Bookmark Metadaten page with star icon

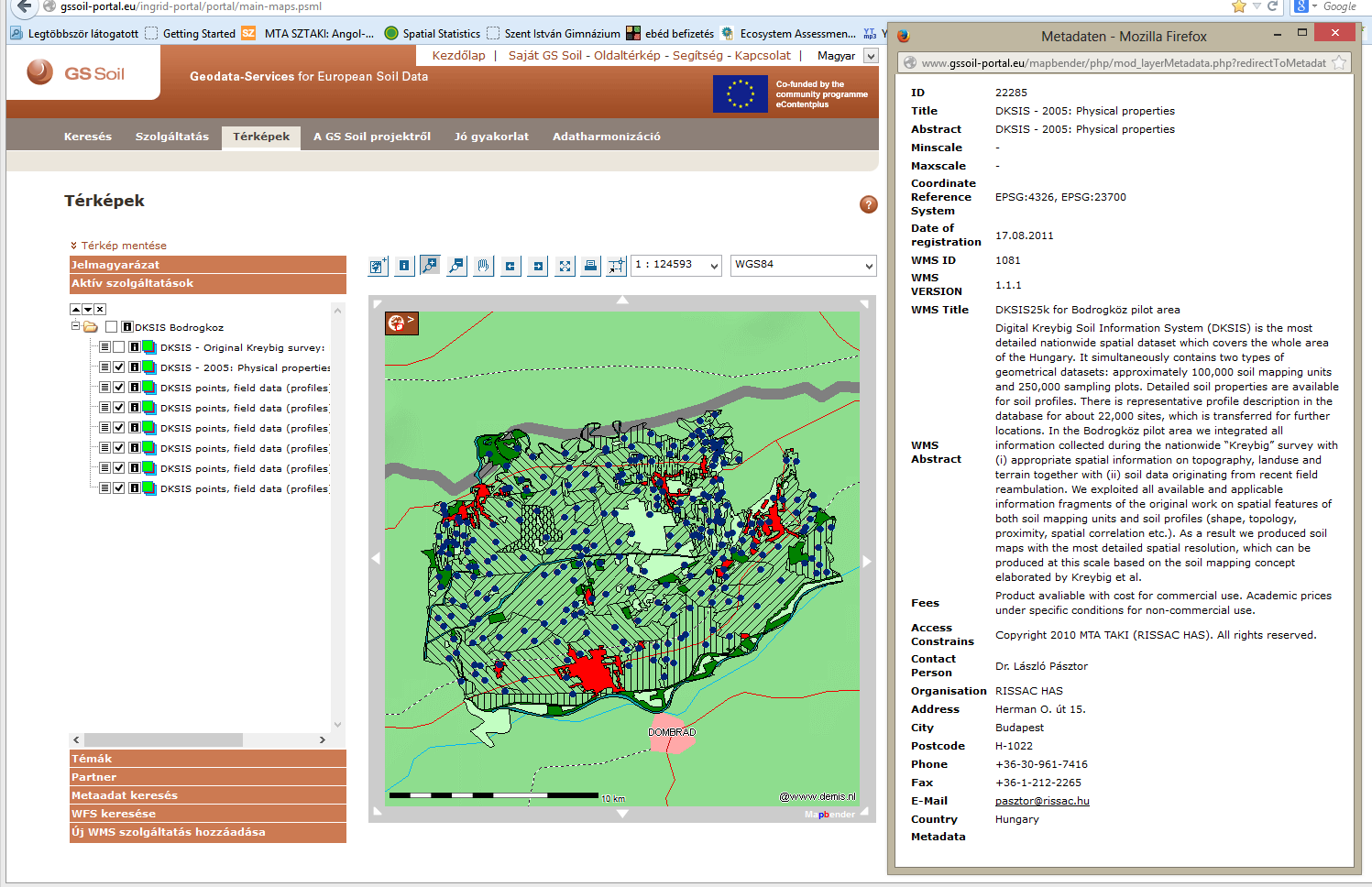[1339, 63]
